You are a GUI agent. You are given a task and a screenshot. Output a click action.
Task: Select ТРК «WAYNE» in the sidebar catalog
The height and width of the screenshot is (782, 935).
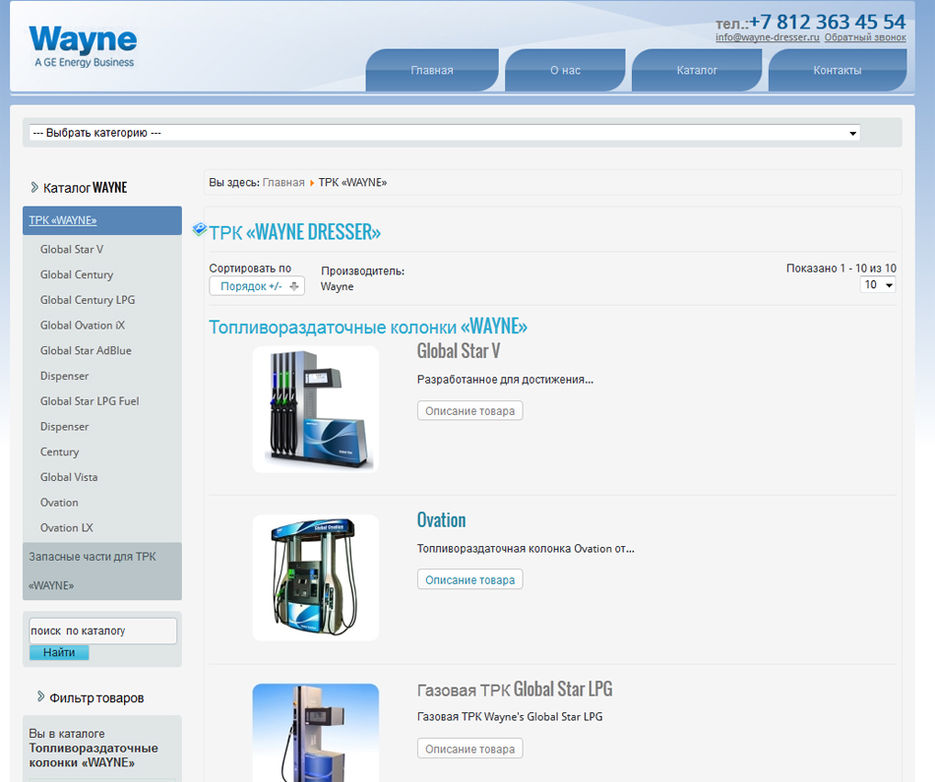[x=102, y=220]
